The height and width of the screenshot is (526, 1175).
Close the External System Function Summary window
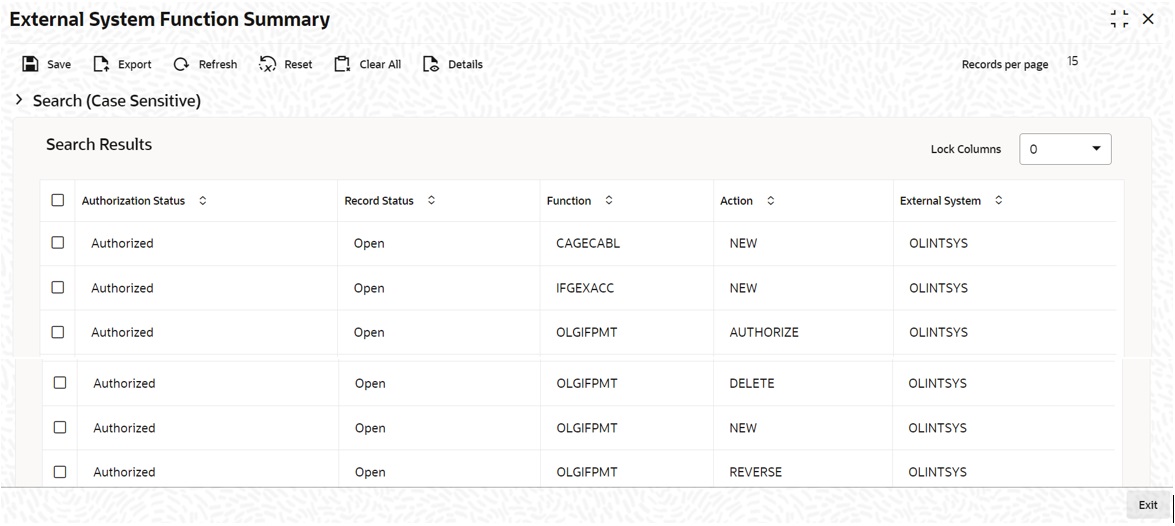point(1148,19)
